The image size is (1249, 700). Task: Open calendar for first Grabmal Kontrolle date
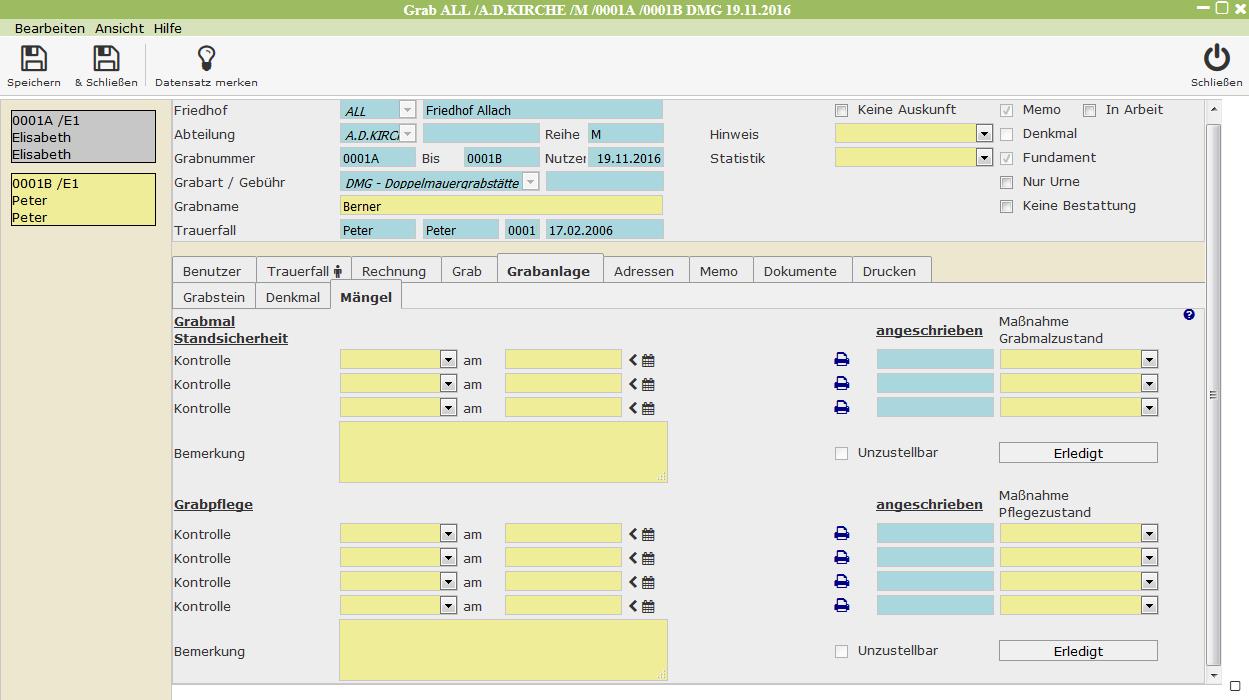[648, 361]
